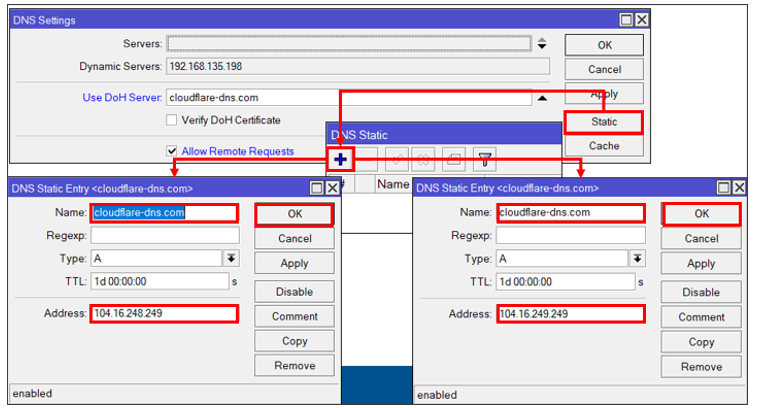Click OK in left DNS Static Entry window
Screen dimensions: 762x408
point(294,214)
